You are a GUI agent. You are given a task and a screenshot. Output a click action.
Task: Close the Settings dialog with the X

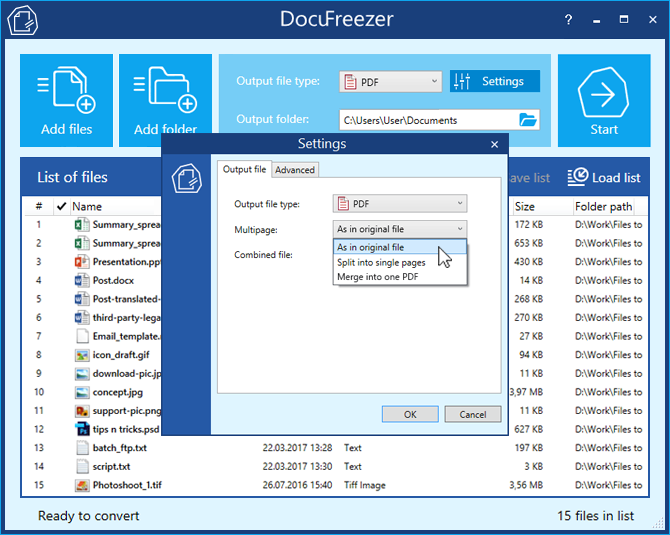(x=494, y=144)
